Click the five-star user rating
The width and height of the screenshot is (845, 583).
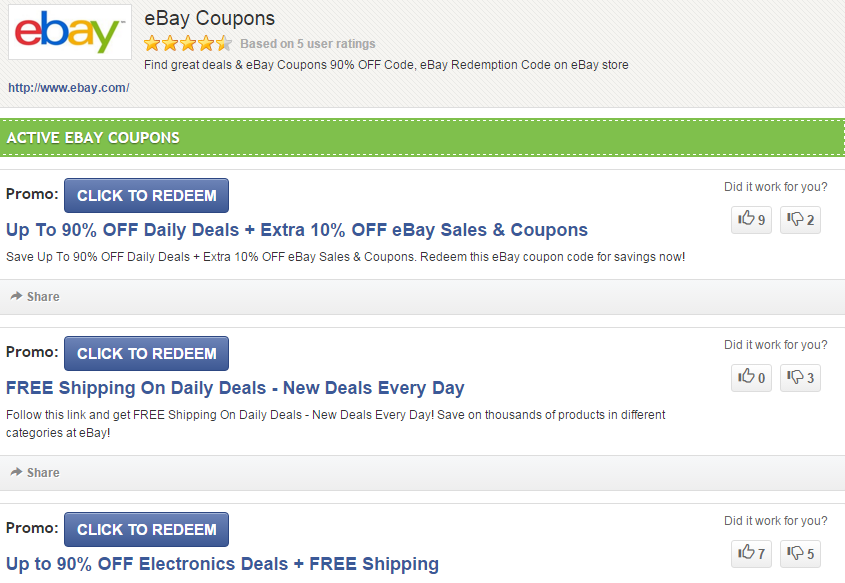[x=187, y=43]
